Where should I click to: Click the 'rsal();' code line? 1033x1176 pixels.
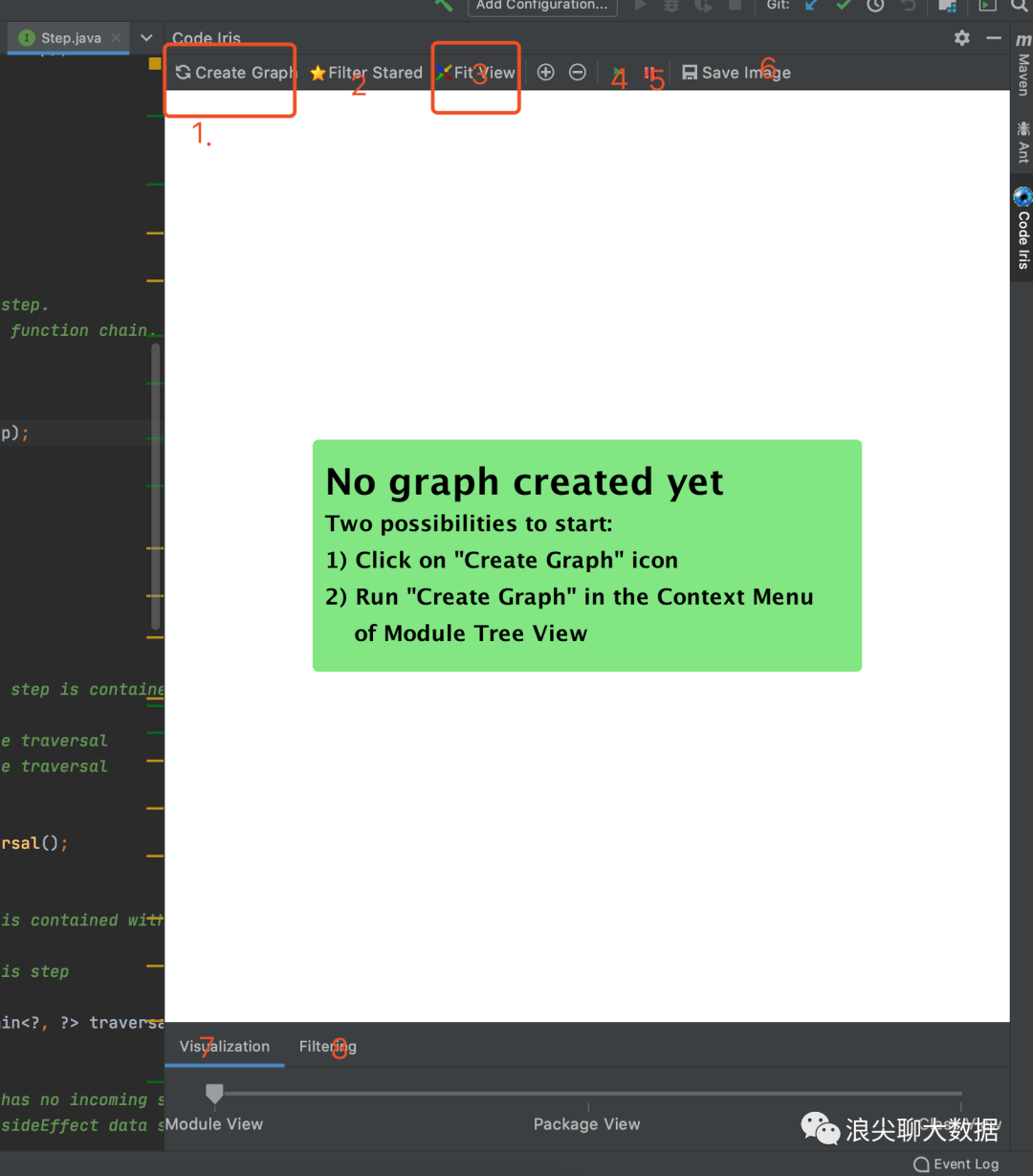click(34, 843)
